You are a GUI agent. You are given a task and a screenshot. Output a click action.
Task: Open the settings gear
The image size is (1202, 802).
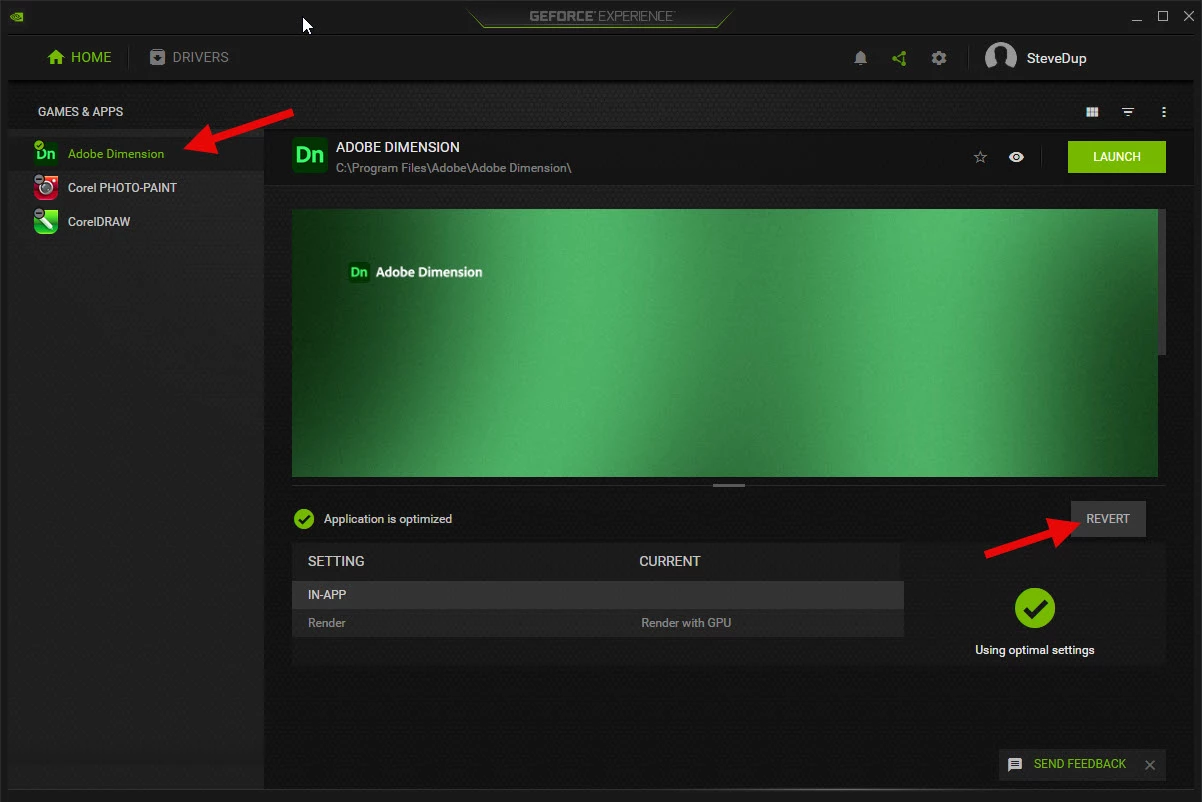click(938, 58)
